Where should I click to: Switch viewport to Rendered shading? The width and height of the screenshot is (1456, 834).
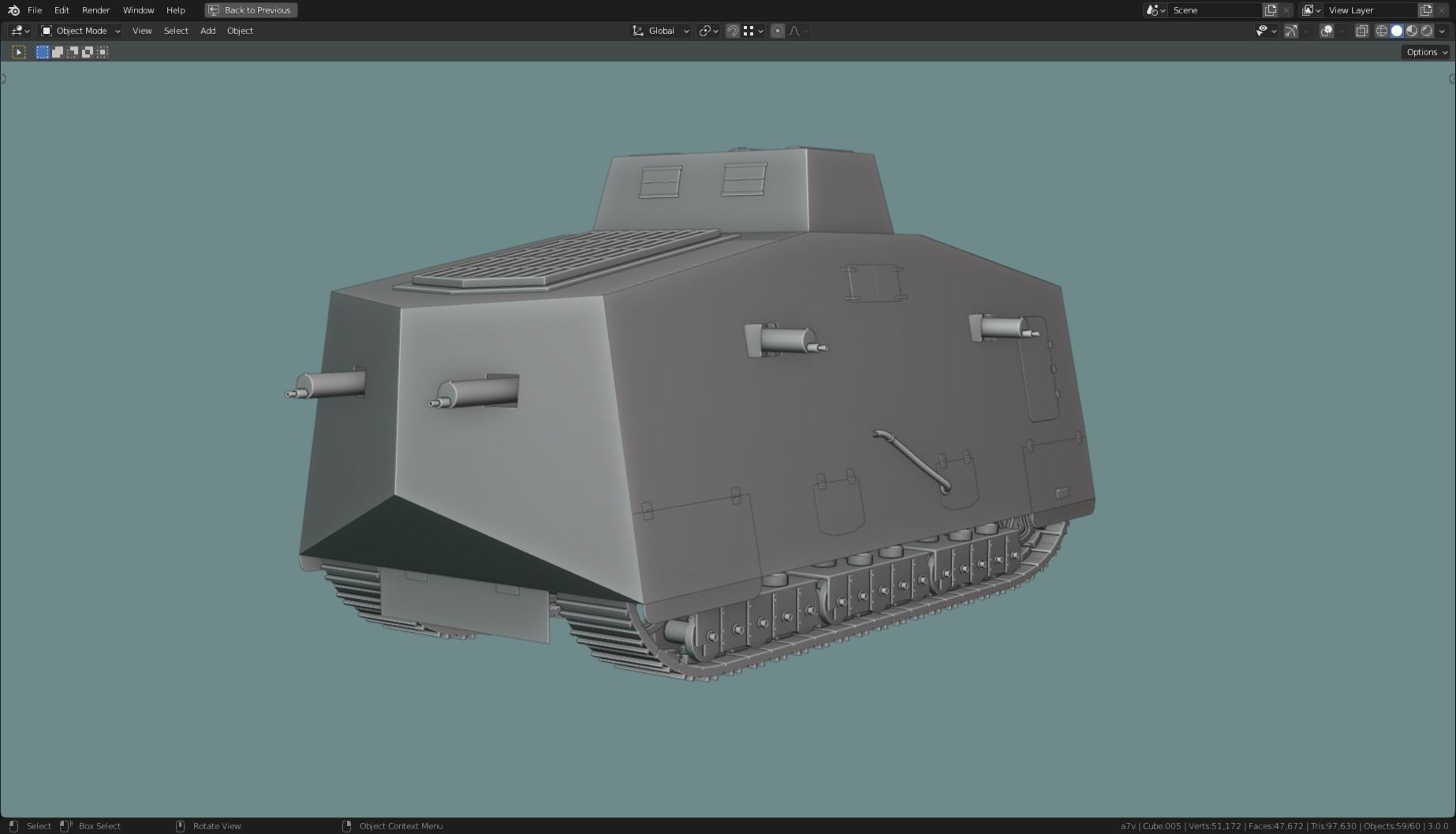click(1427, 31)
